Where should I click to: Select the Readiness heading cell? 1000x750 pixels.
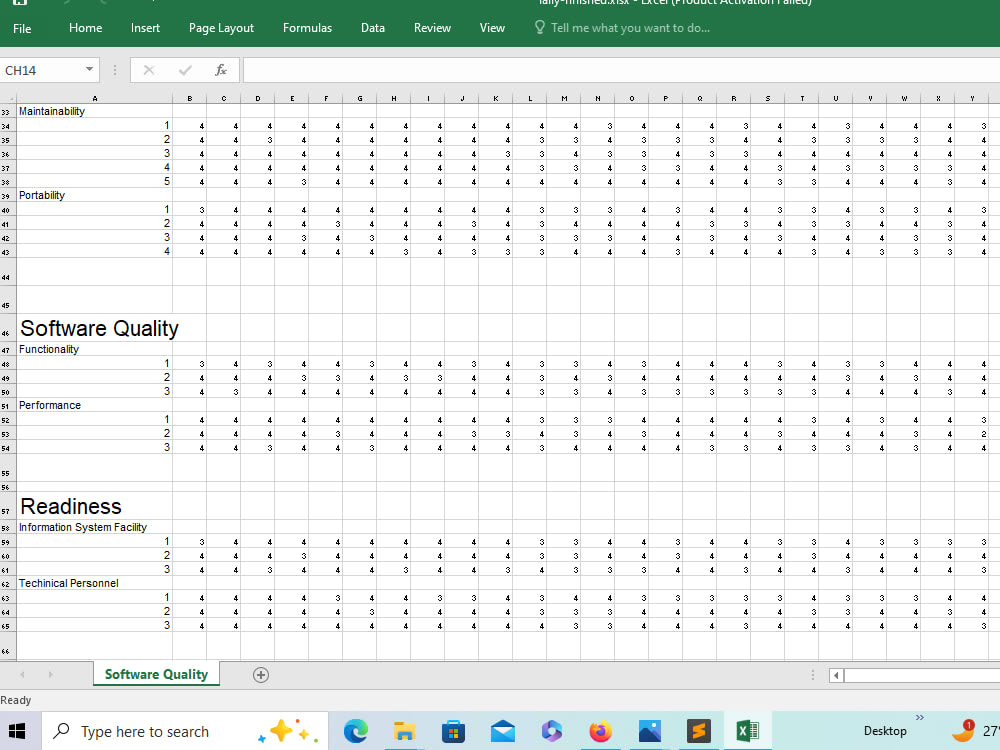coord(94,506)
